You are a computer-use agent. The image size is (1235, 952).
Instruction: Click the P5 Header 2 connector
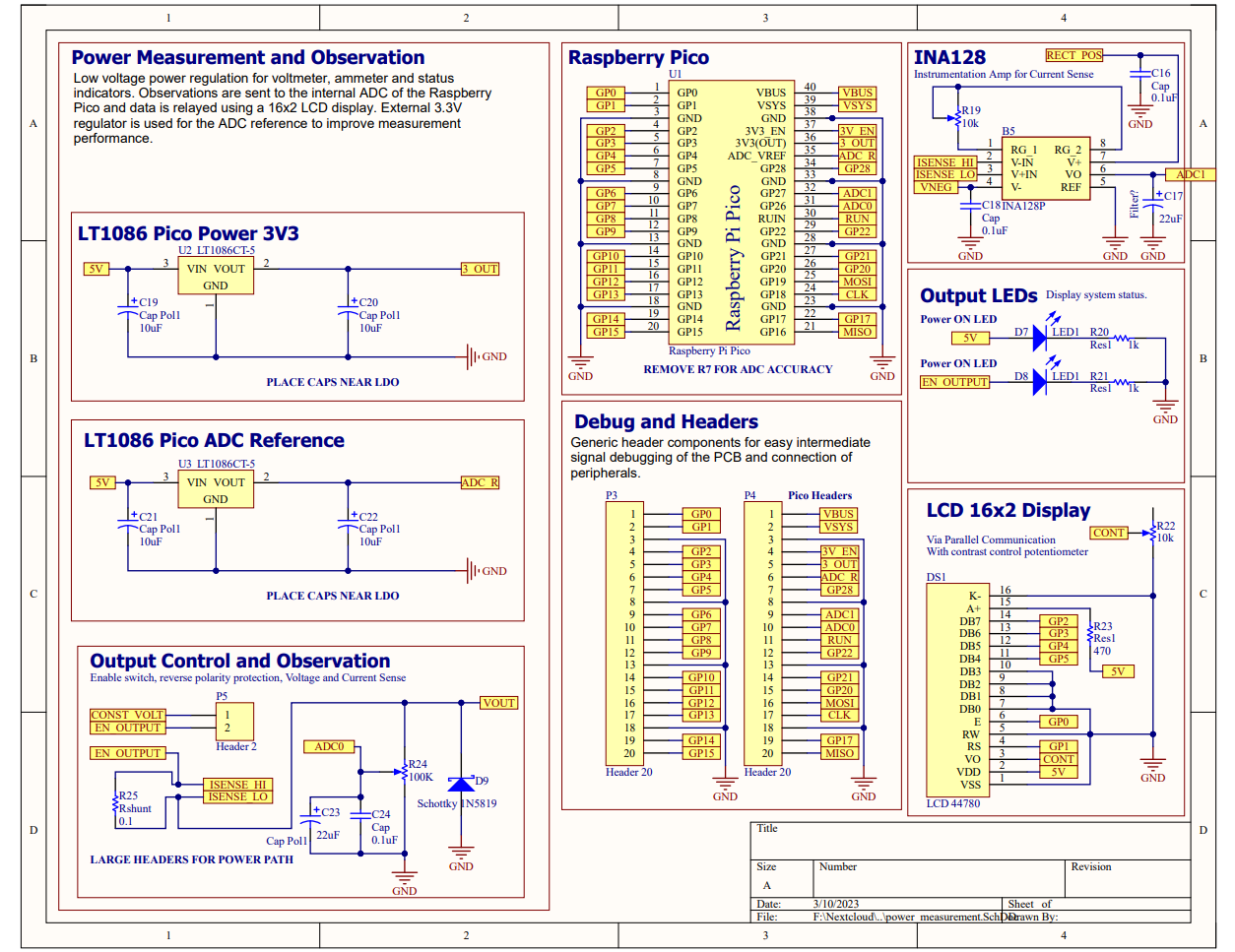tap(235, 722)
